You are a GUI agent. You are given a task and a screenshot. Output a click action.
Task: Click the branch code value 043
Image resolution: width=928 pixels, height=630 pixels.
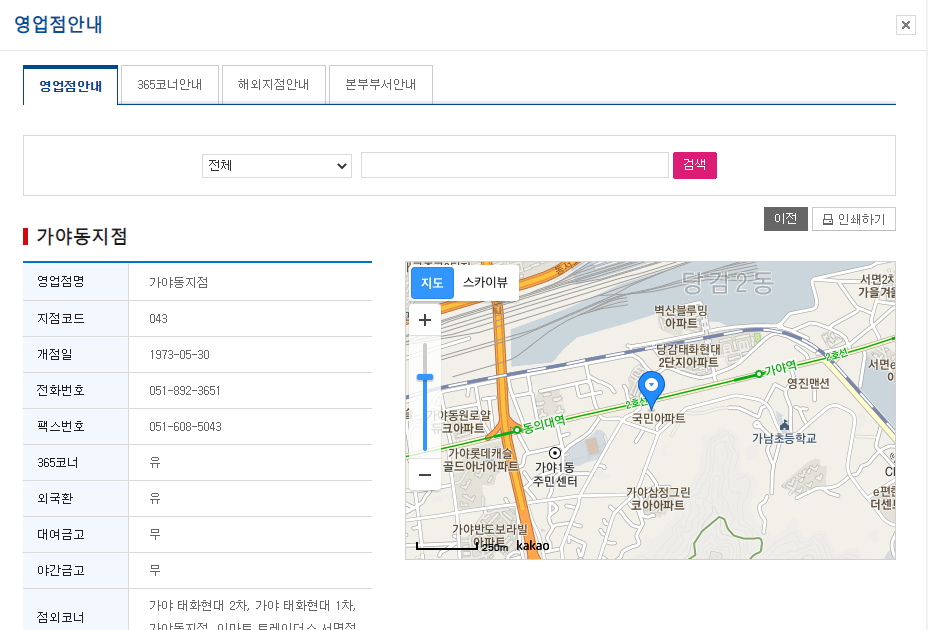[x=158, y=319]
